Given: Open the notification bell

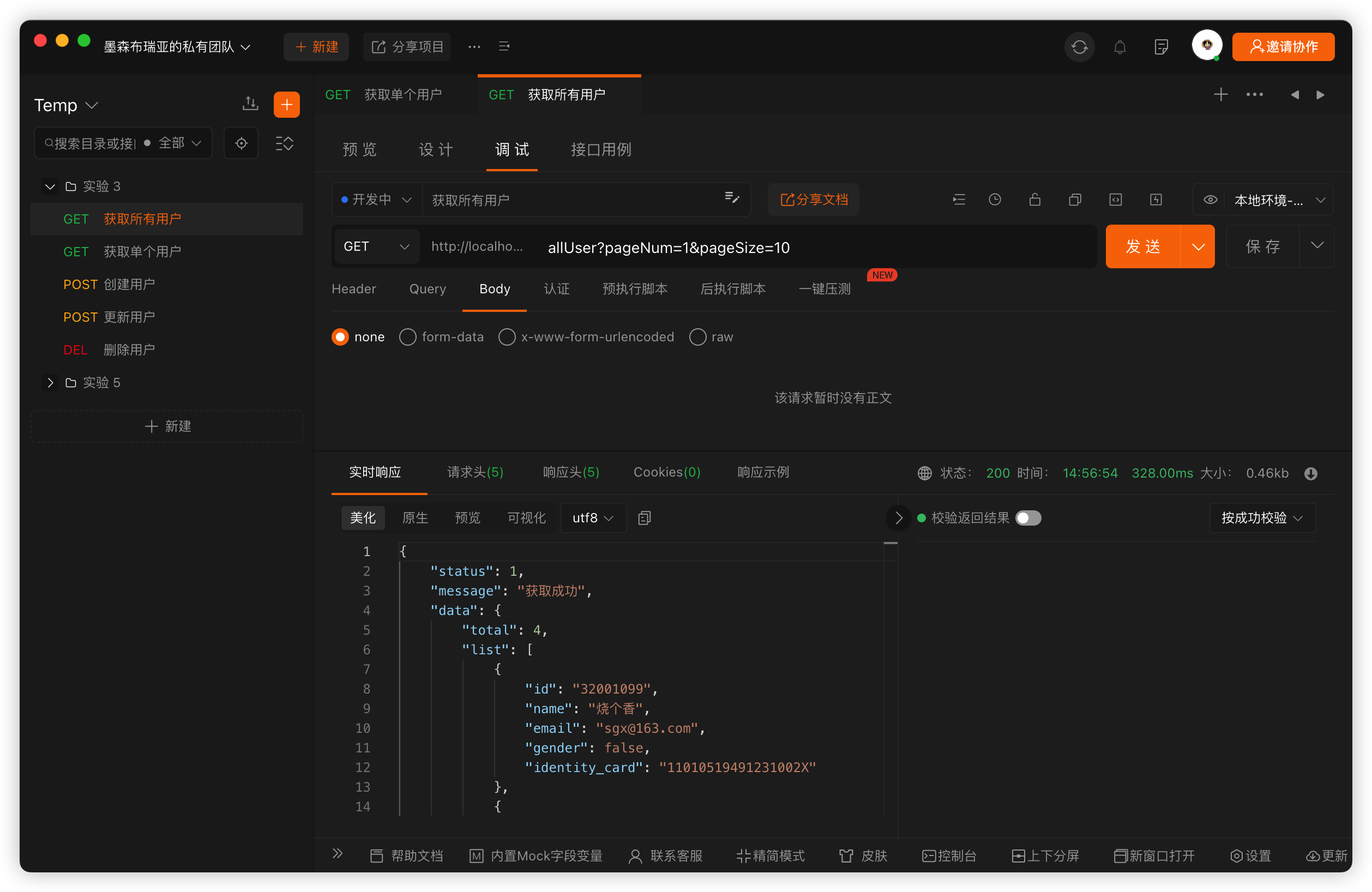Looking at the screenshot, I should click(1120, 47).
